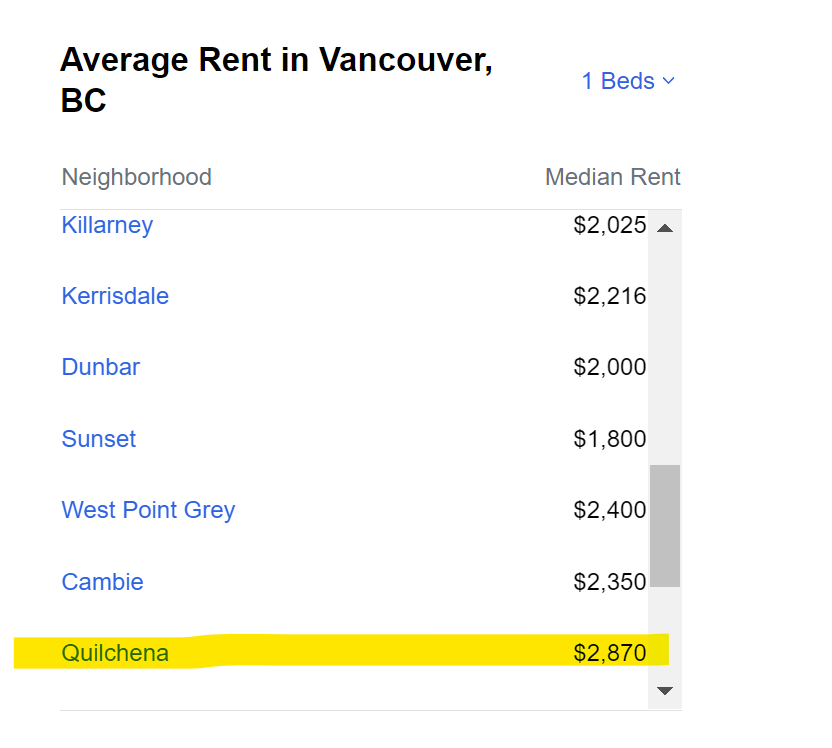Click the Average Rent in Vancouver heading
This screenshot has width=832, height=748.
pos(276,80)
